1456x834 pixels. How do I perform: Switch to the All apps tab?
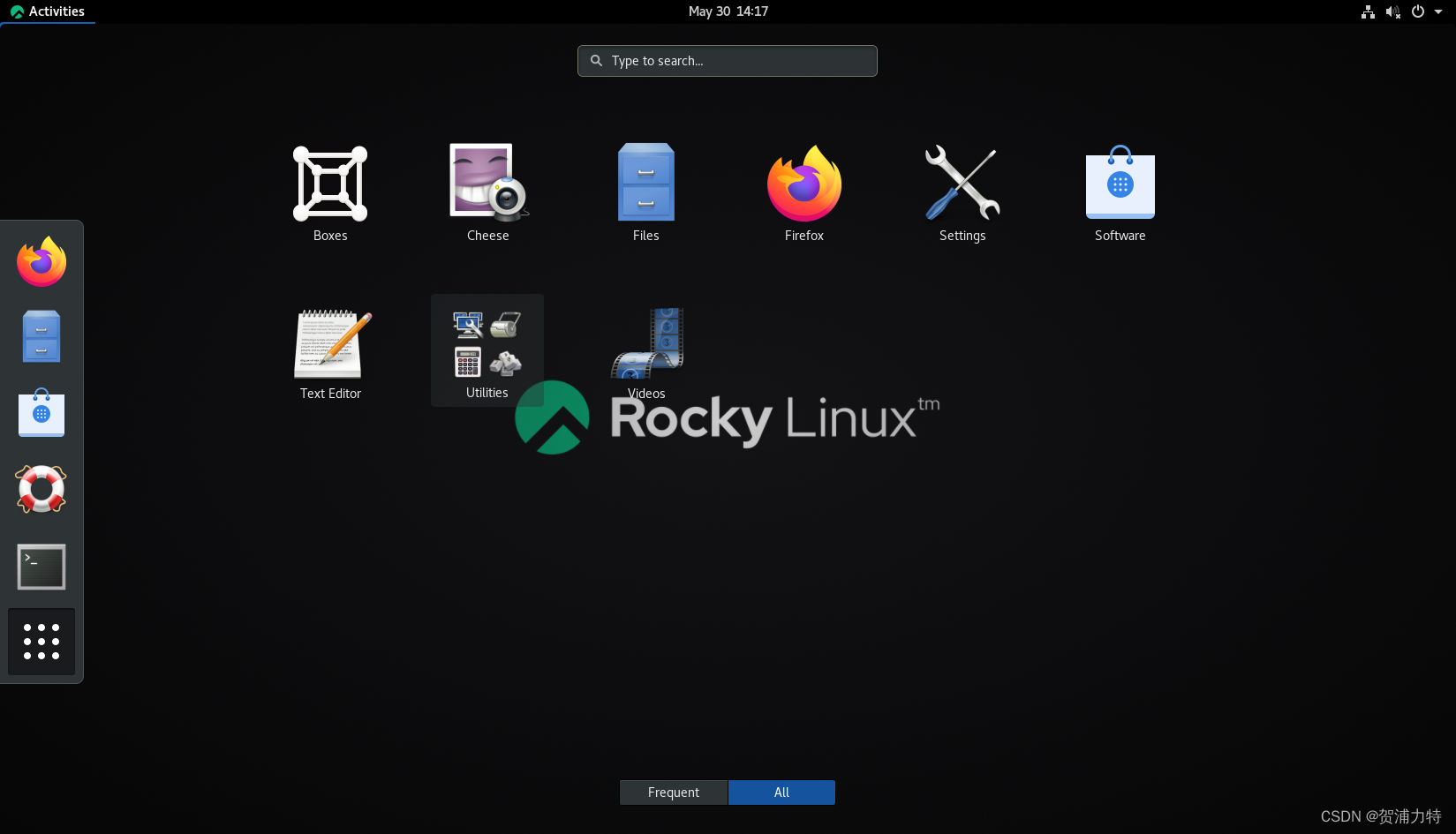[781, 793]
